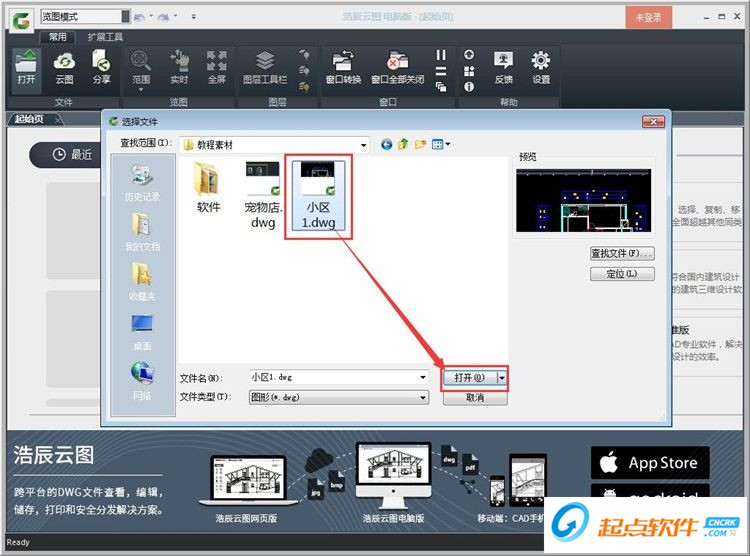Click the 分享 share ribbon icon
This screenshot has width=750, height=556.
tap(101, 67)
